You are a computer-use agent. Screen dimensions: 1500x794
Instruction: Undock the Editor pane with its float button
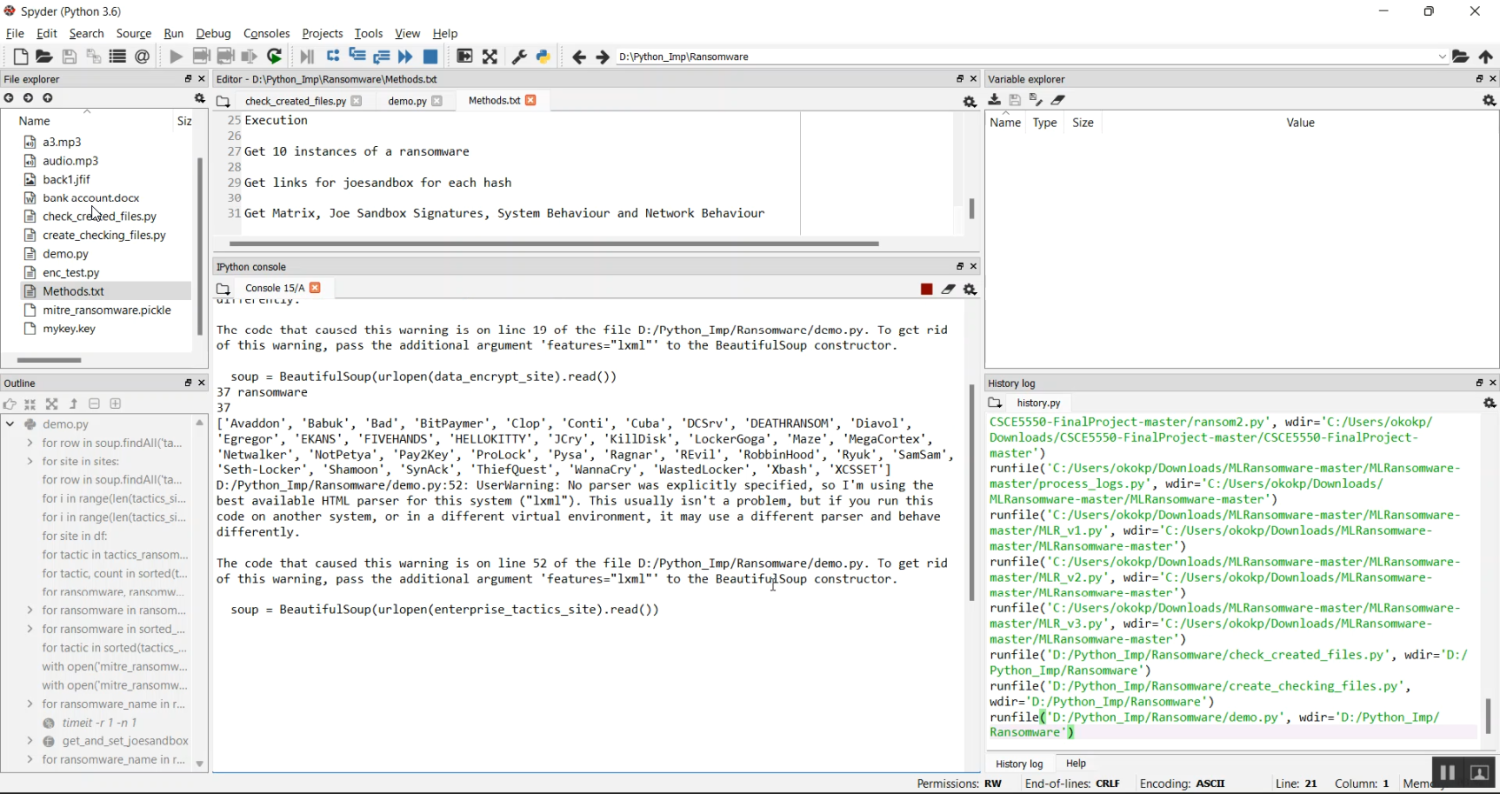[958, 78]
